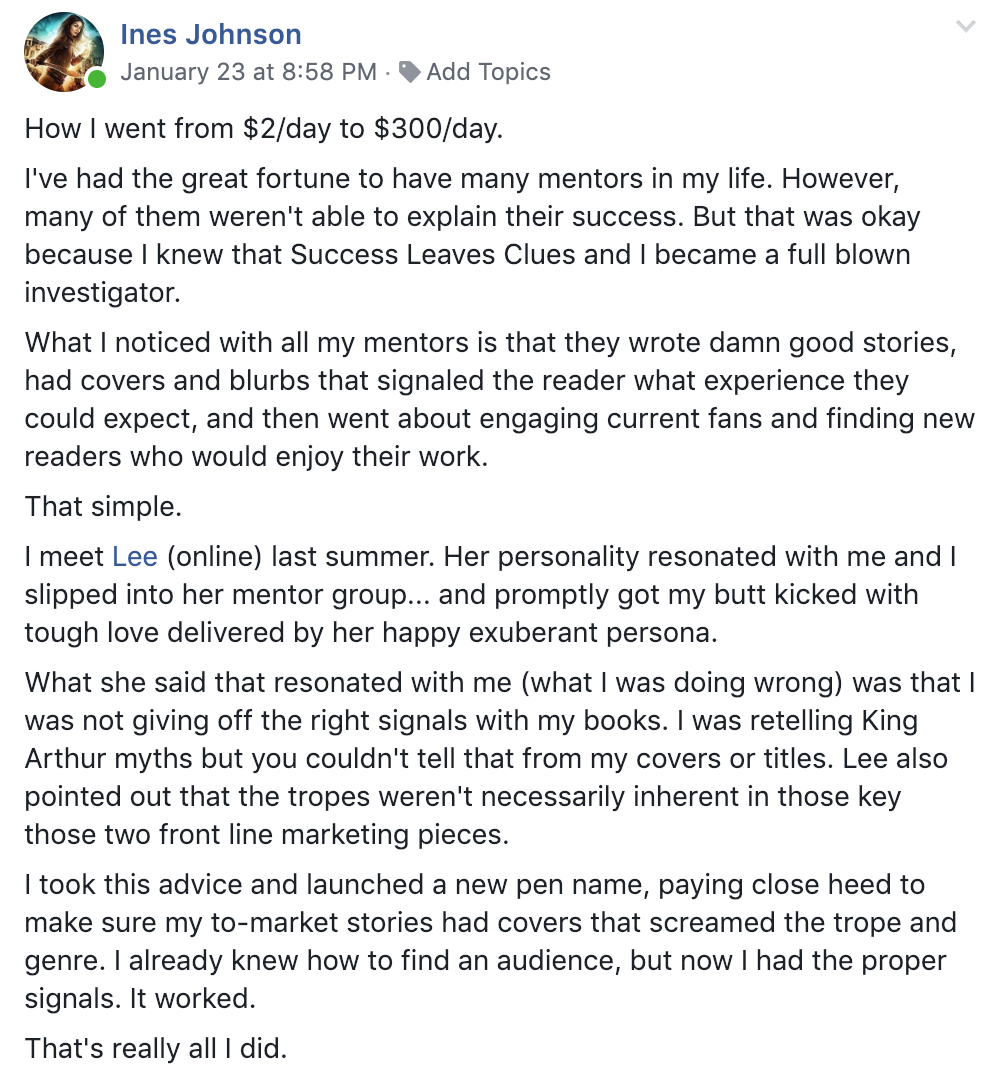The width and height of the screenshot is (1000, 1078).
Task: Open the Lee mention link
Action: click(135, 556)
